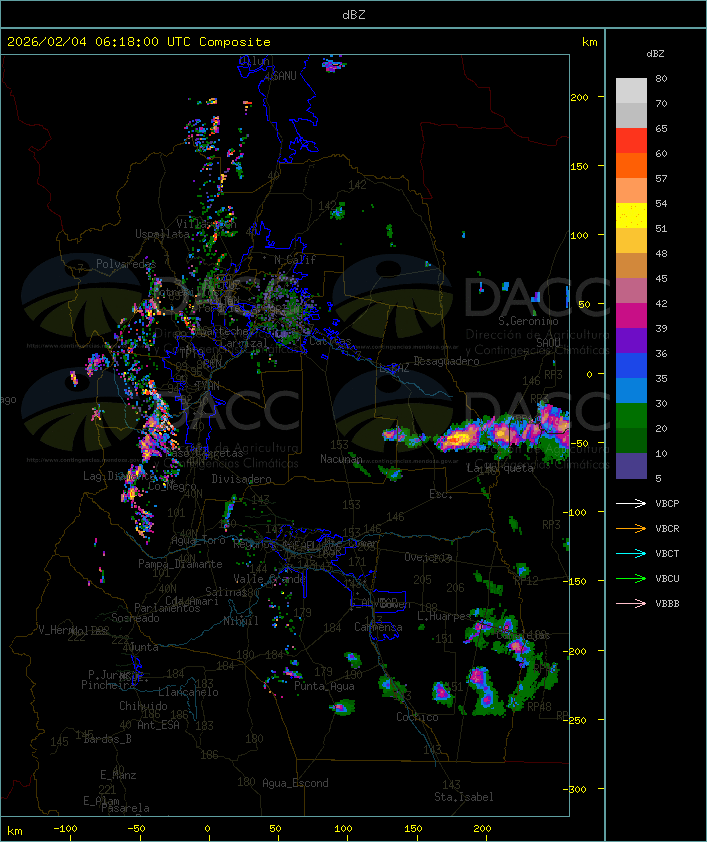Viewport: 707px width, 842px height.
Task: Click the -100 tick on the horizontal axis
Action: (65, 829)
